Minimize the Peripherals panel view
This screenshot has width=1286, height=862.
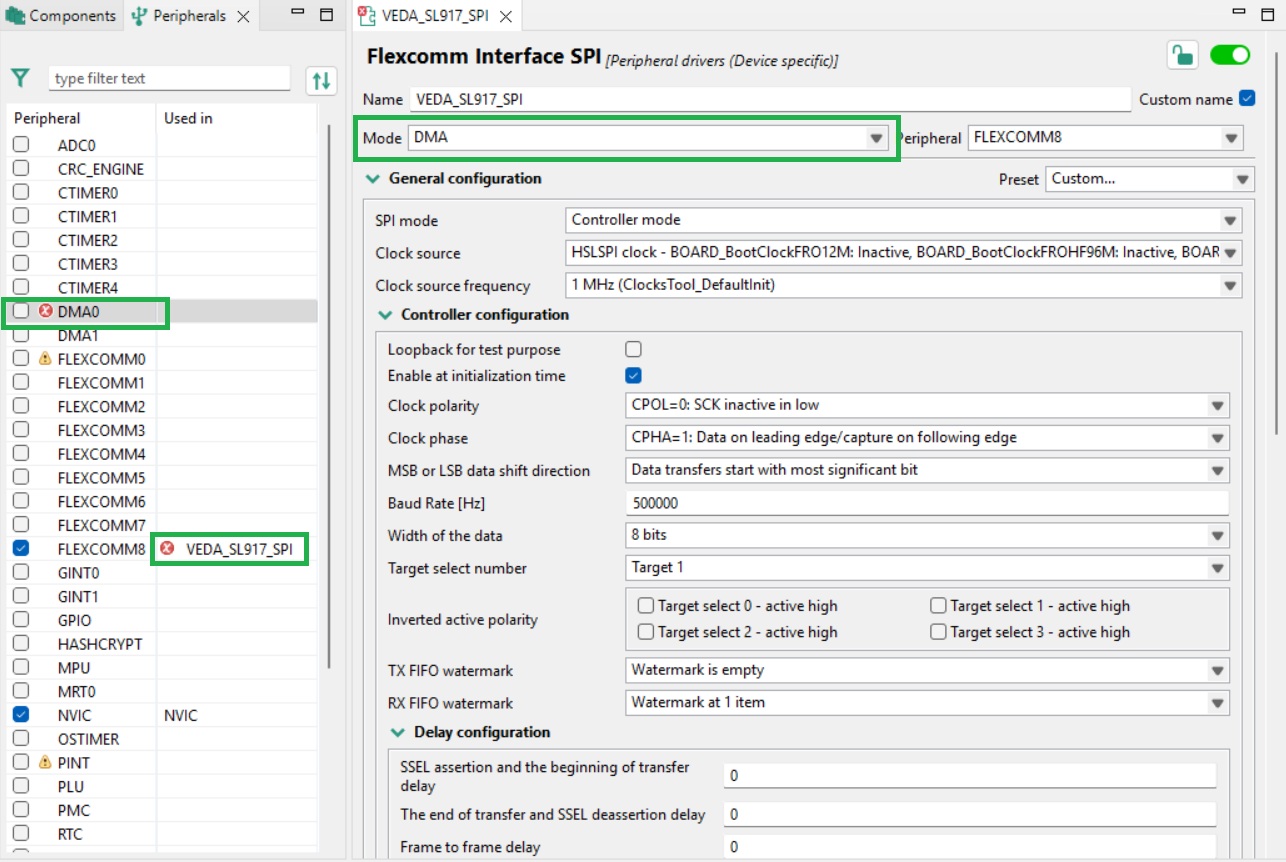point(298,15)
